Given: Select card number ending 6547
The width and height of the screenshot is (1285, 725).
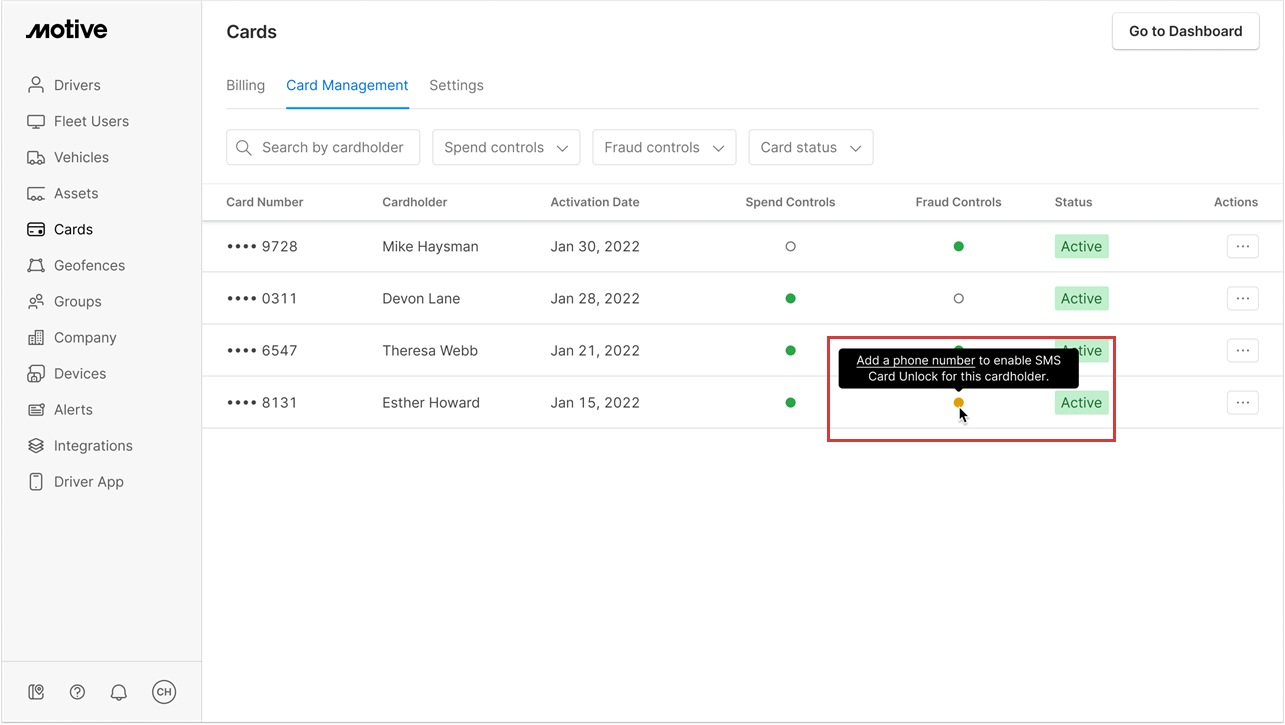Looking at the screenshot, I should 262,350.
